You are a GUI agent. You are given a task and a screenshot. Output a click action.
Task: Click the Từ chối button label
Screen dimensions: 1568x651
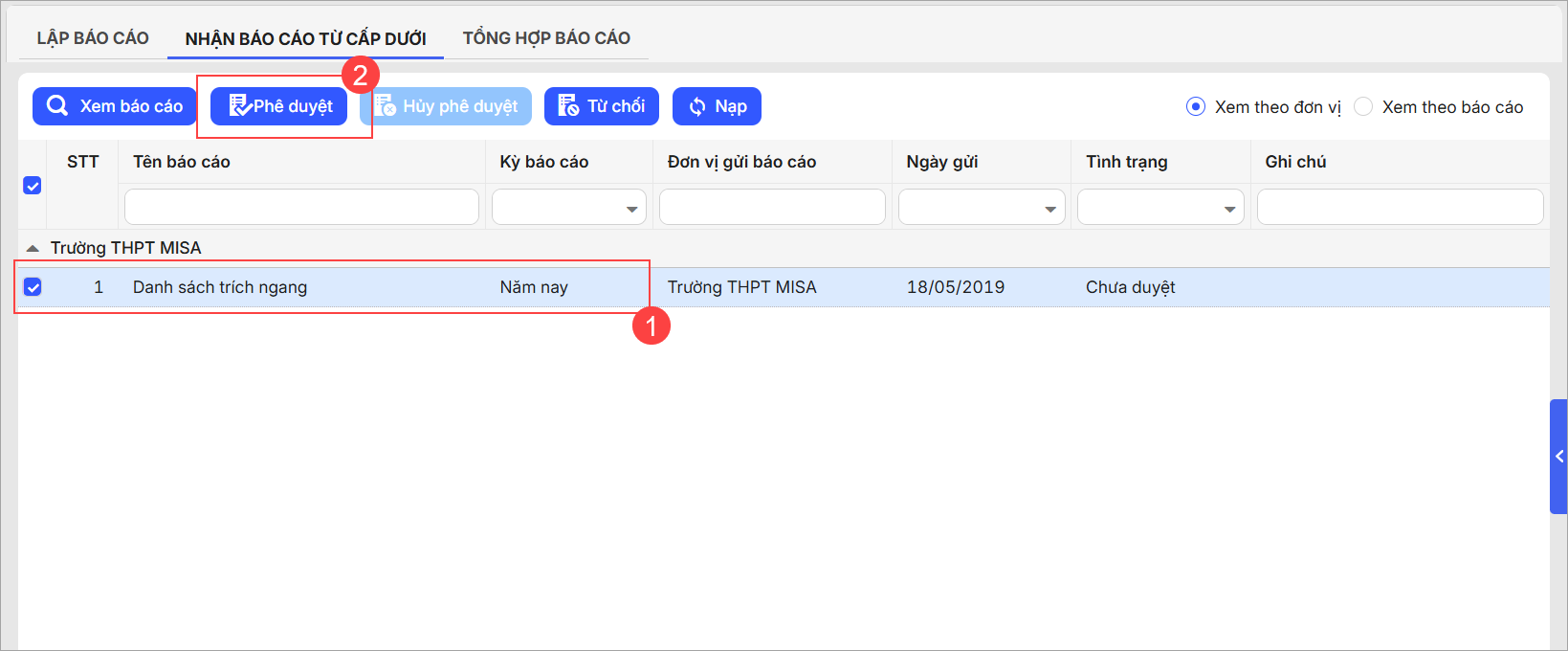(x=616, y=106)
